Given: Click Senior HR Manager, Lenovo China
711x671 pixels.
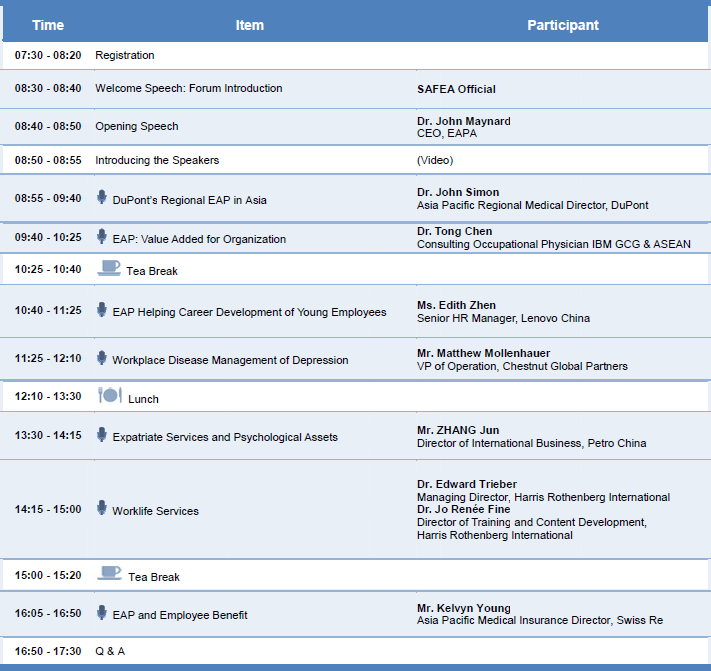Looking at the screenshot, I should coord(503,318).
